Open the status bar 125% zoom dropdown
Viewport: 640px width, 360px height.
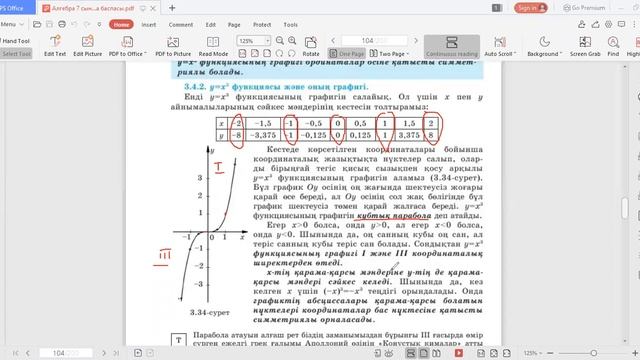(533, 353)
